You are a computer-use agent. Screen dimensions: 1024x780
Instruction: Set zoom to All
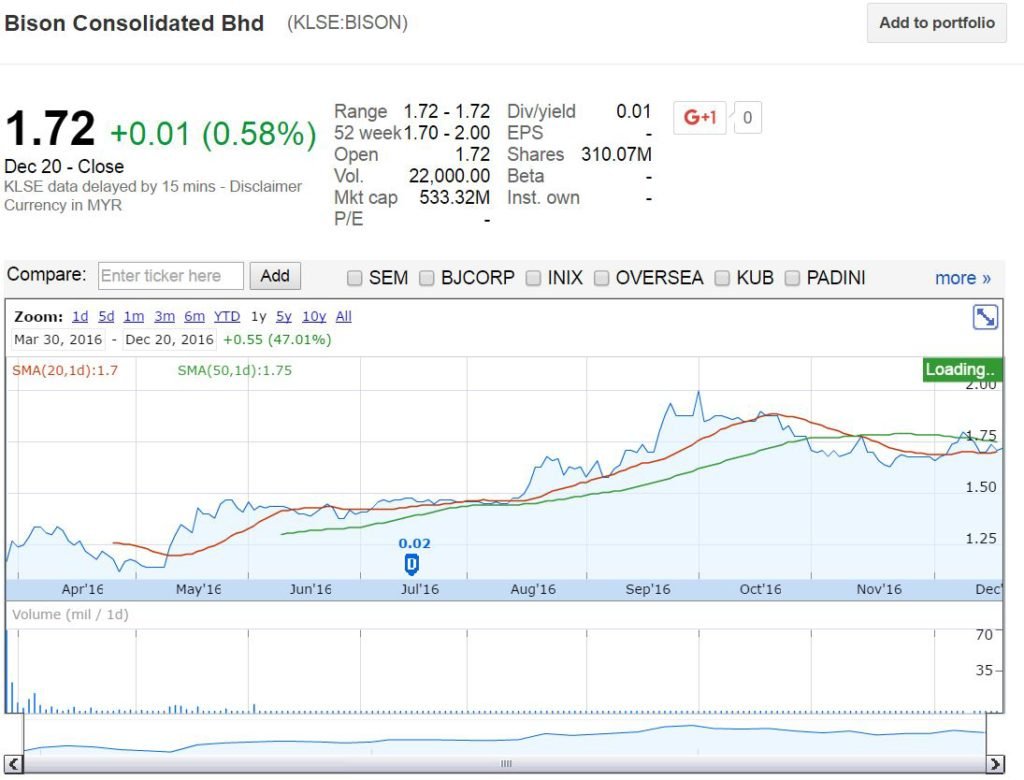click(344, 316)
